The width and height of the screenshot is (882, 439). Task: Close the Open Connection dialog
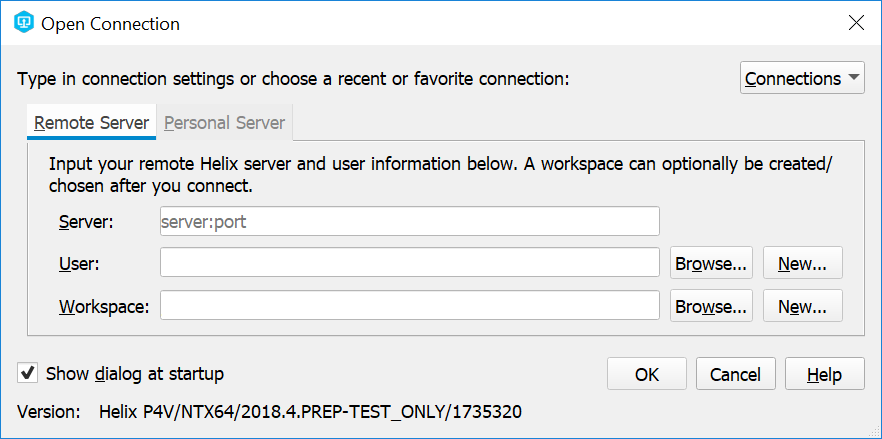[x=855, y=23]
